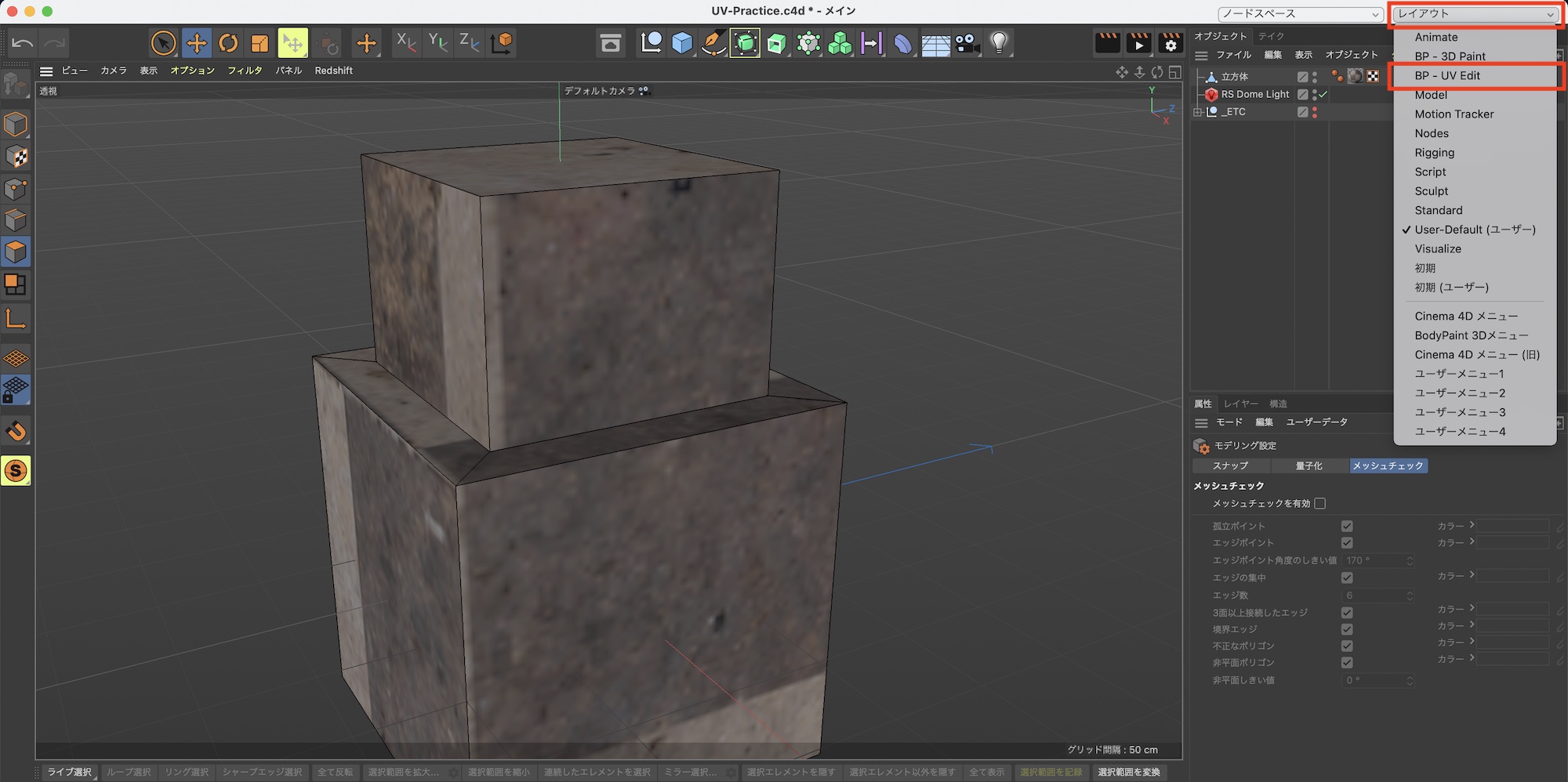Click the Light bulb icon
Image resolution: width=1568 pixels, height=782 pixels.
[999, 43]
